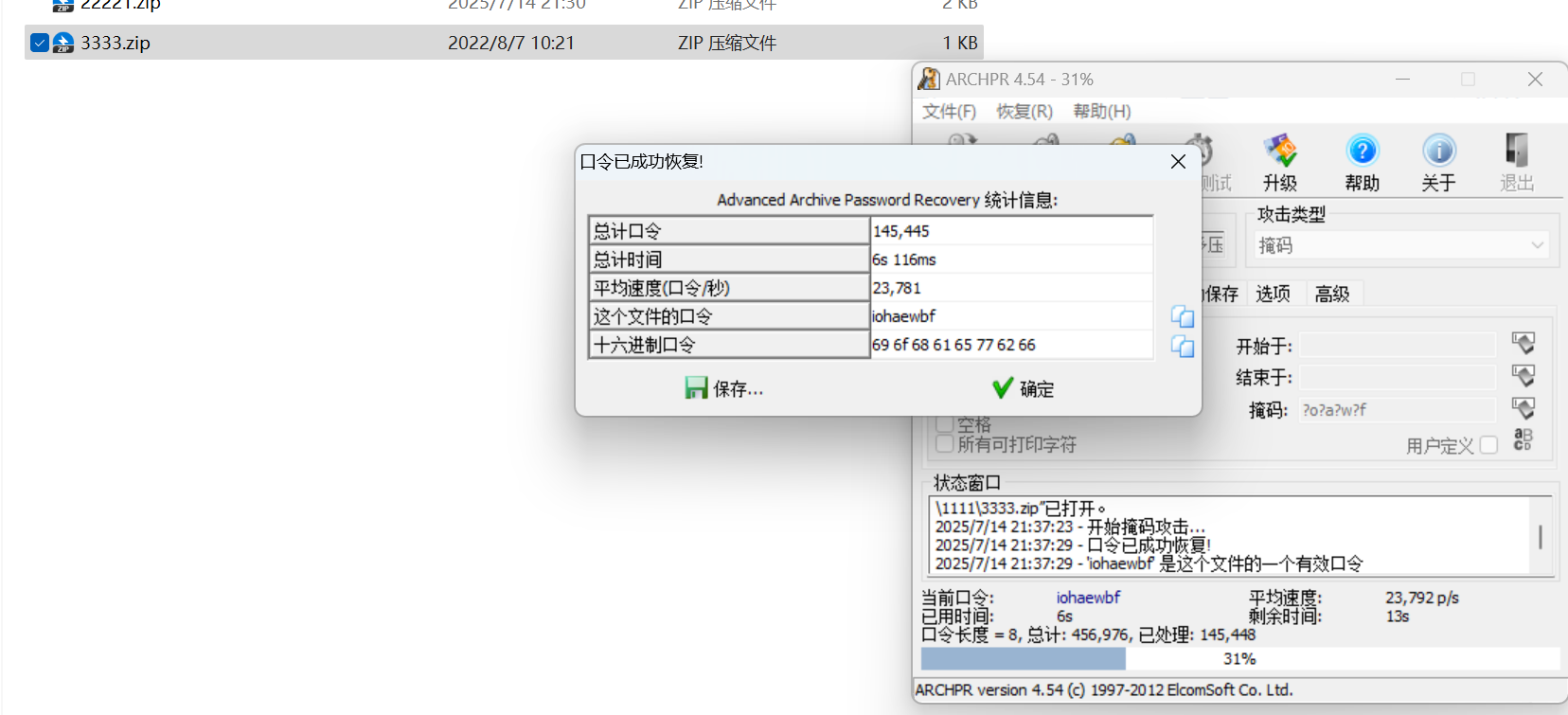
Task: Close the ARCHPR window
Action: point(1535,80)
